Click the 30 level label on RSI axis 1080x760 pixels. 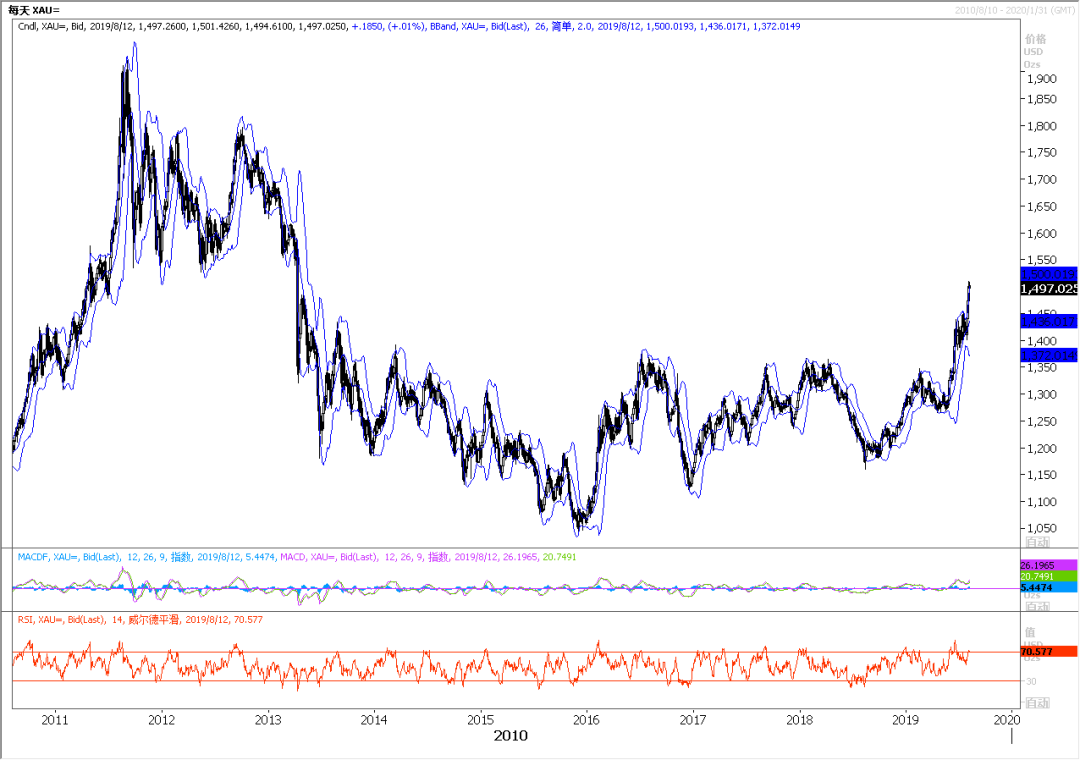[1031, 681]
